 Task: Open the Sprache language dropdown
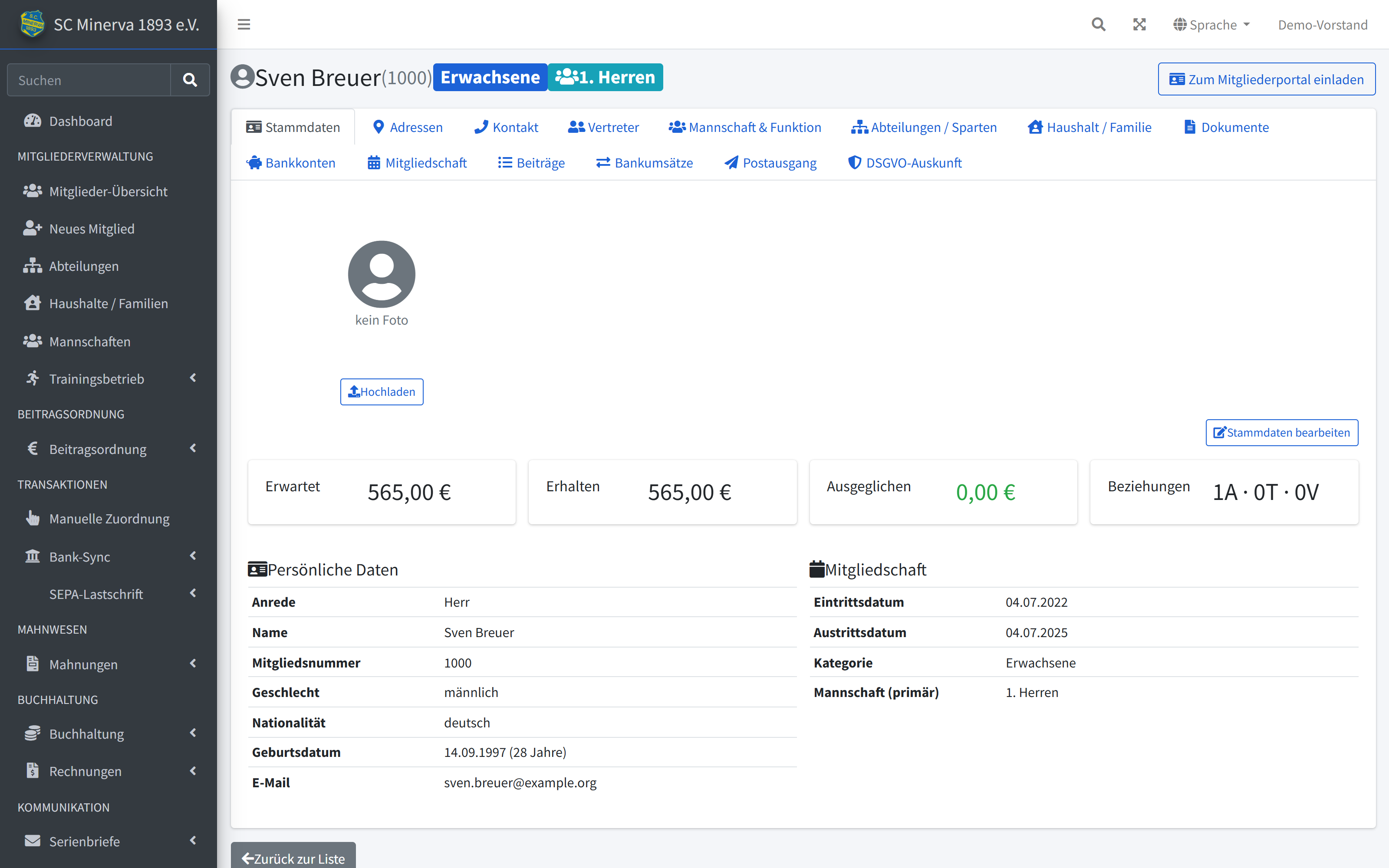pos(1211,25)
